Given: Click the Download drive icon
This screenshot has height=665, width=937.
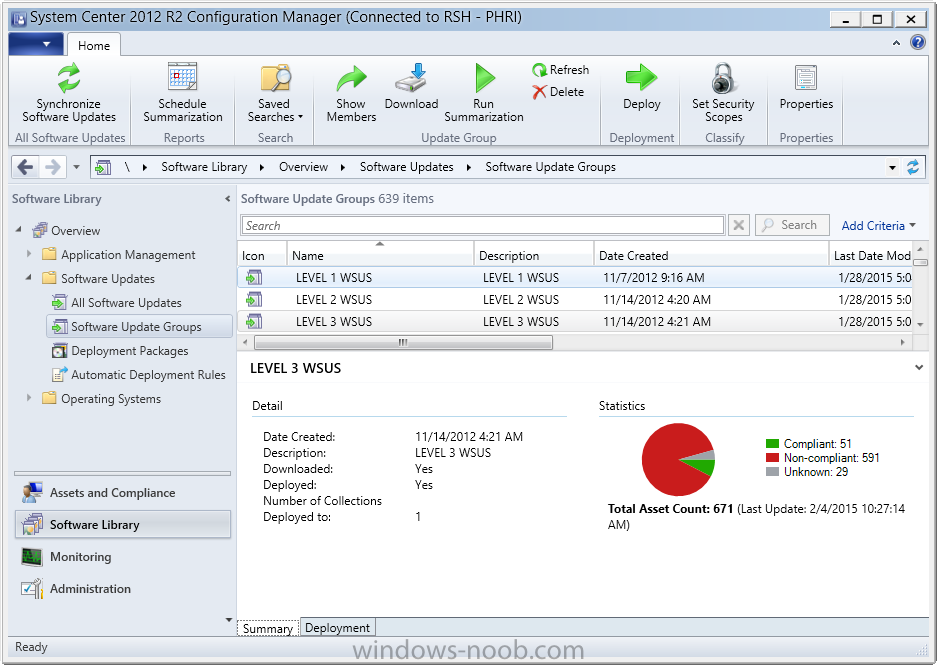Looking at the screenshot, I should coord(411,78).
